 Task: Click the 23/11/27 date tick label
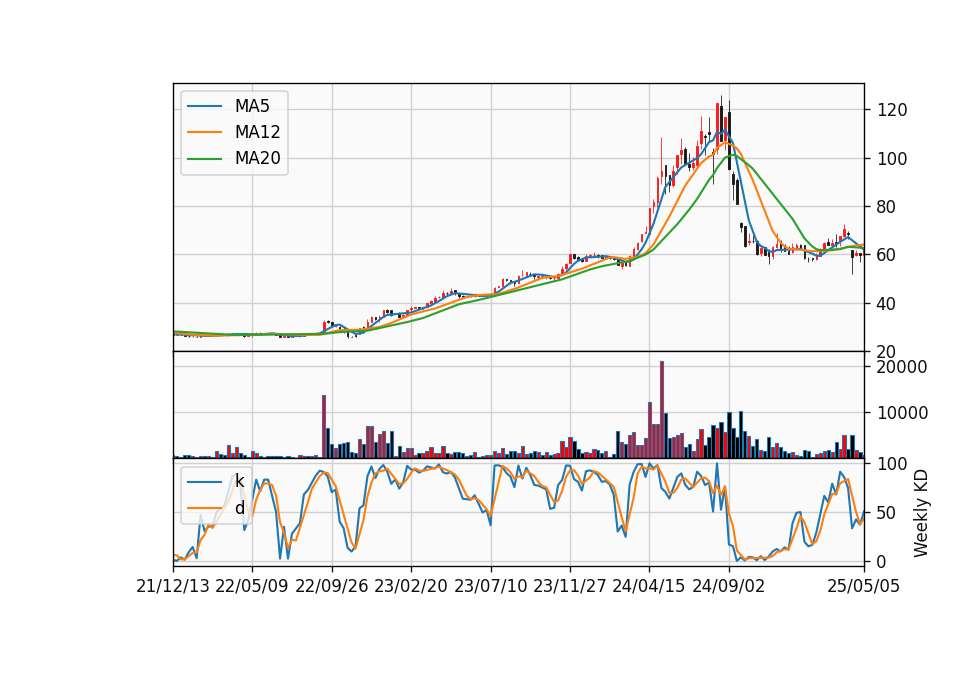(570, 586)
